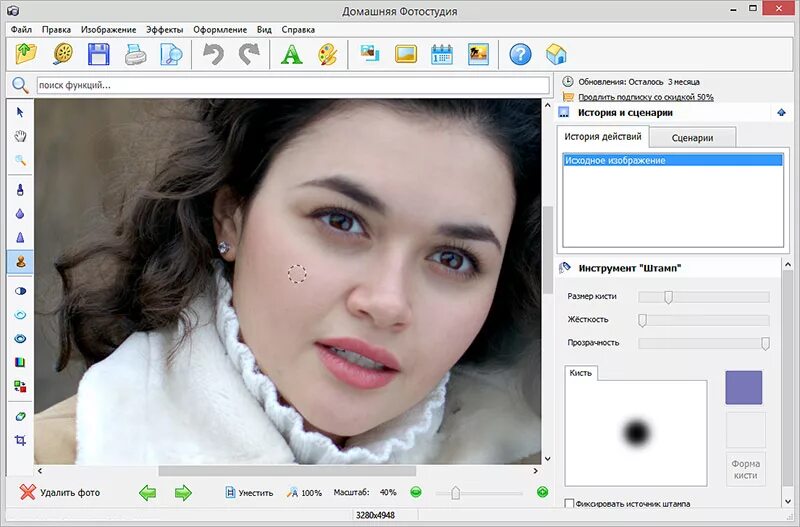Screen dimensions: 800x527
Task: Click the поиск функций search field
Action: tap(293, 85)
